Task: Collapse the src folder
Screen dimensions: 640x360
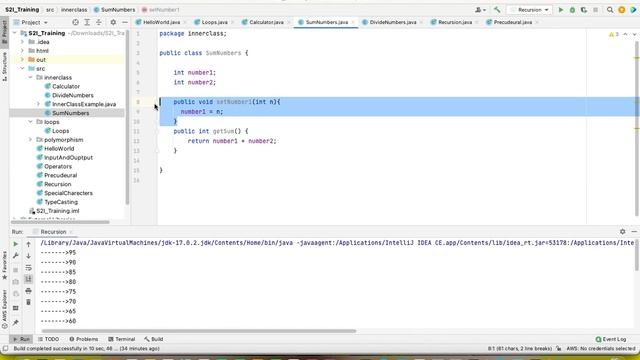Action: pyautogui.click(x=22, y=69)
